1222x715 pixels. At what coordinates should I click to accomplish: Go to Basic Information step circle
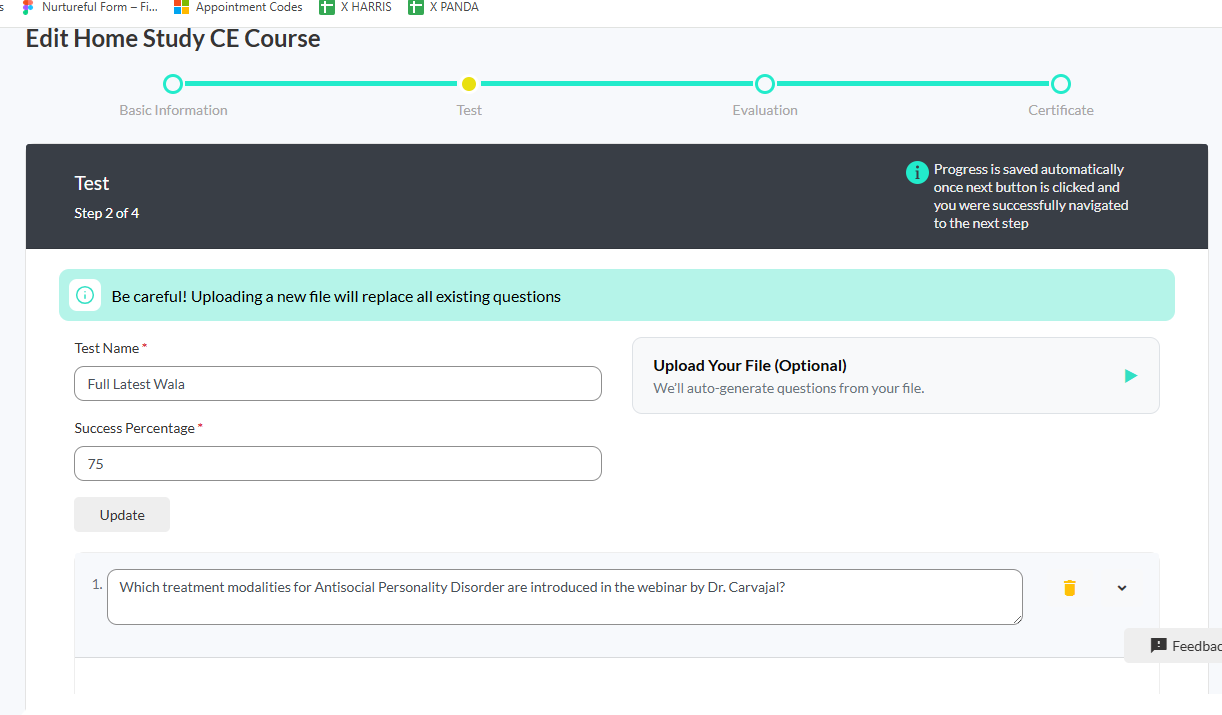pos(173,84)
